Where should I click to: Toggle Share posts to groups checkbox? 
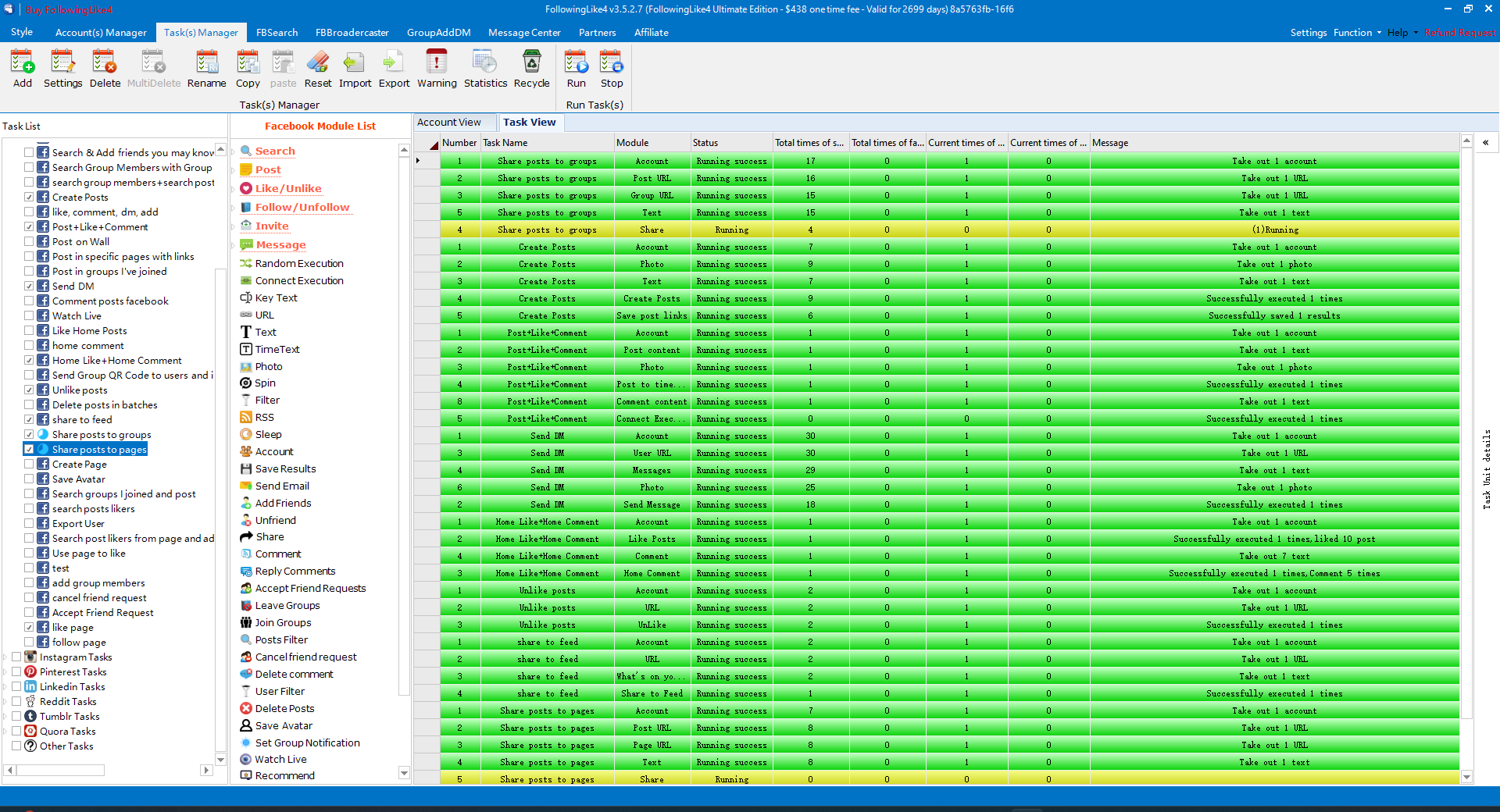29,435
